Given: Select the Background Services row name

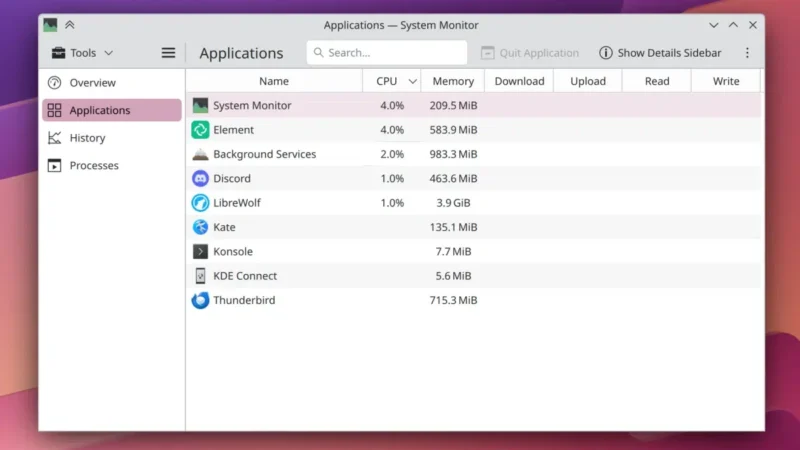Looking at the screenshot, I should pyautogui.click(x=264, y=154).
